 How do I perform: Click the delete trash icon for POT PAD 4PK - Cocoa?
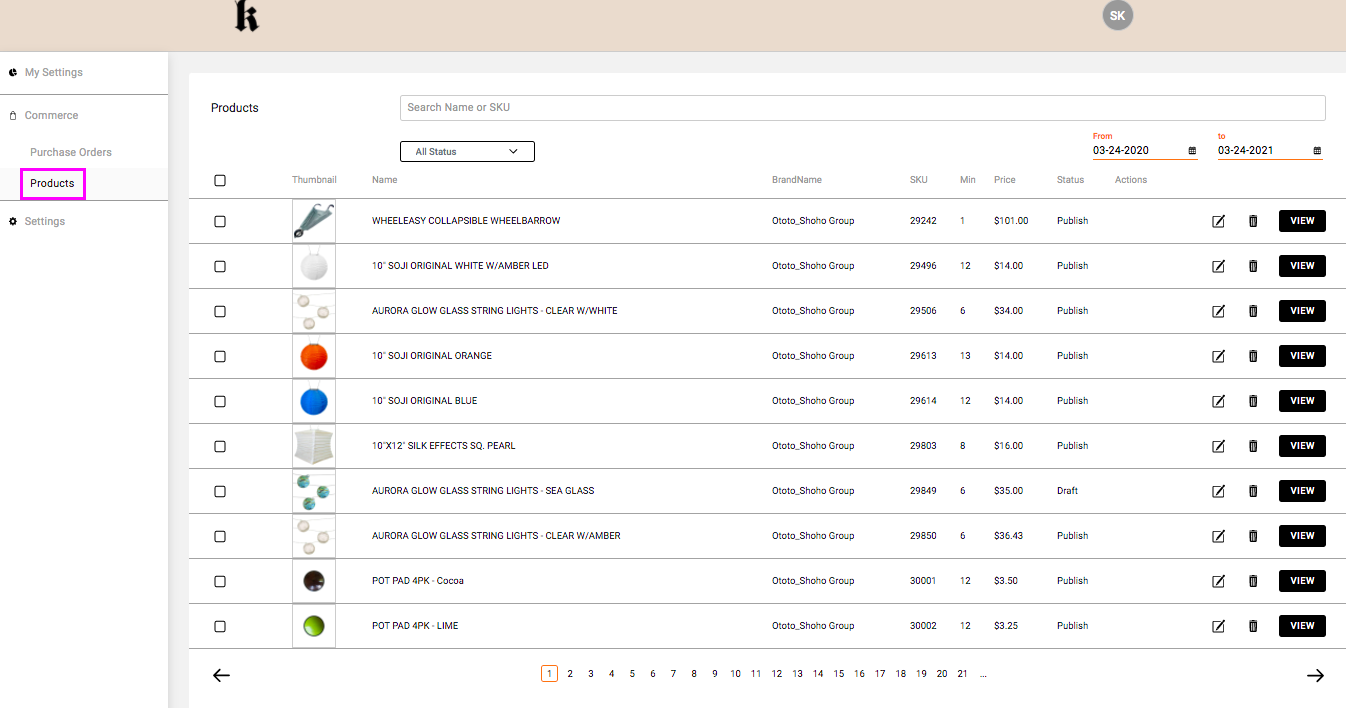pos(1253,581)
